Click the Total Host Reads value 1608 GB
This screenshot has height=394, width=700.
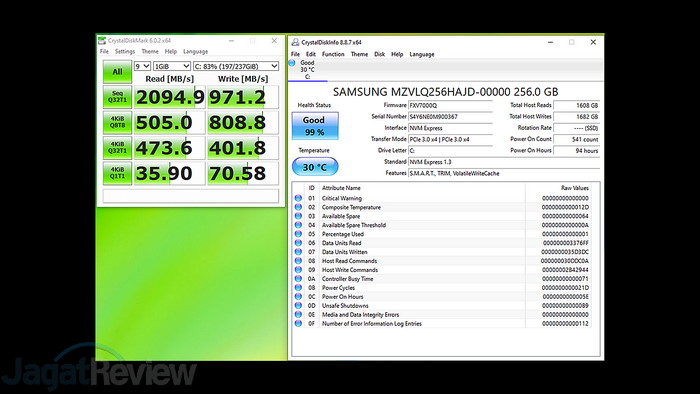click(576, 105)
